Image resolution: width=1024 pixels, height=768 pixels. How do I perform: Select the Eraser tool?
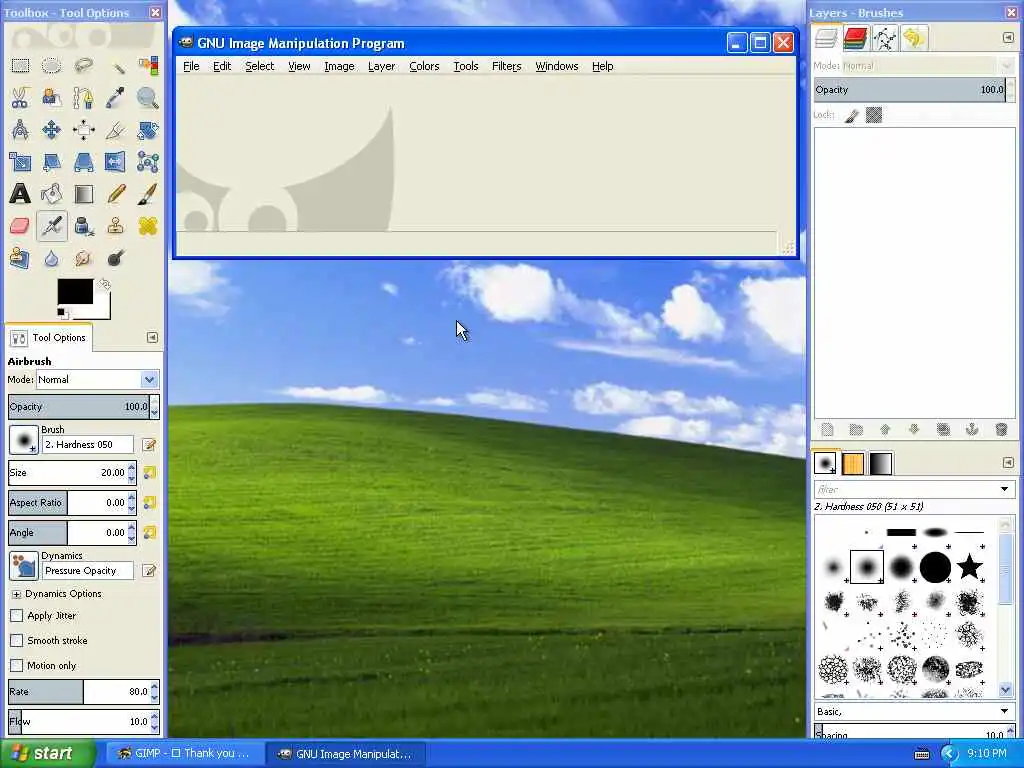pos(20,226)
